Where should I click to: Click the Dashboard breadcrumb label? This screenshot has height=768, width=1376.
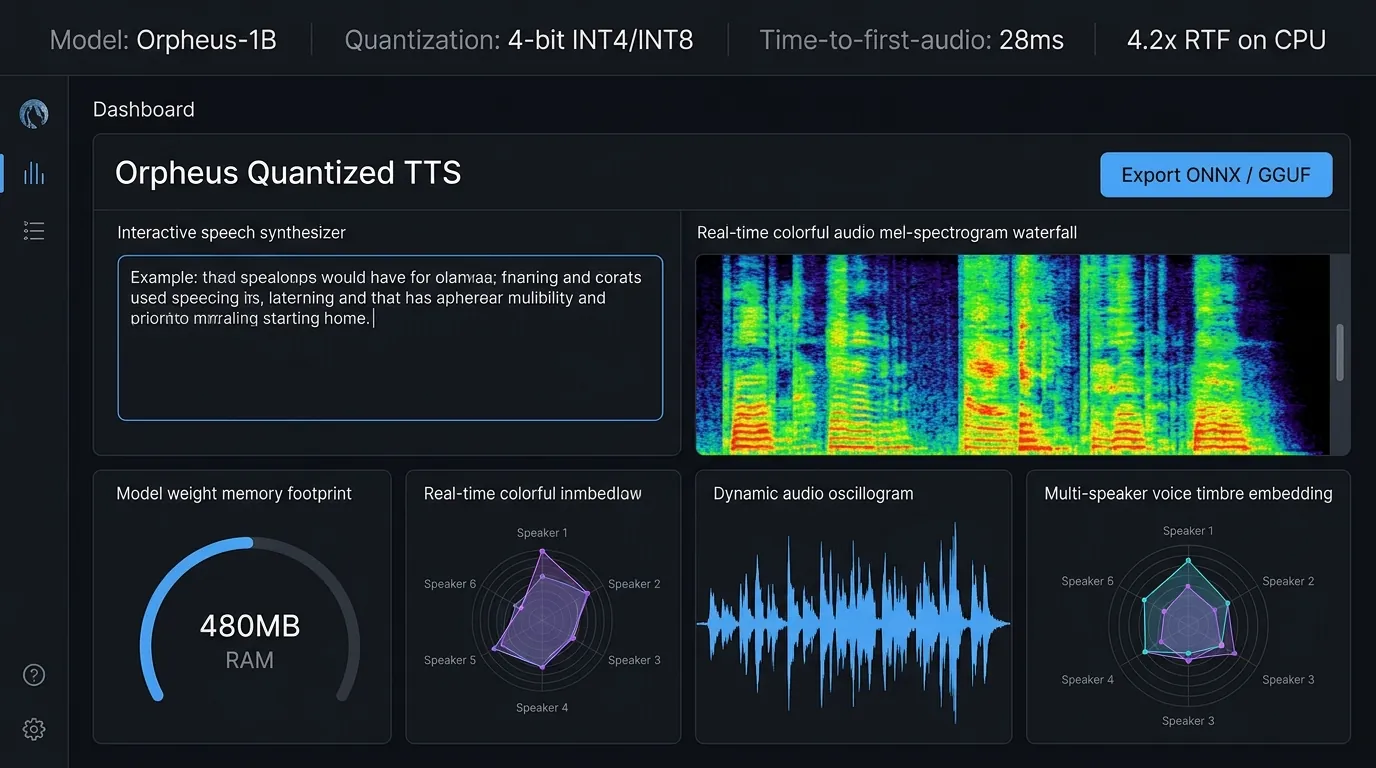(144, 110)
